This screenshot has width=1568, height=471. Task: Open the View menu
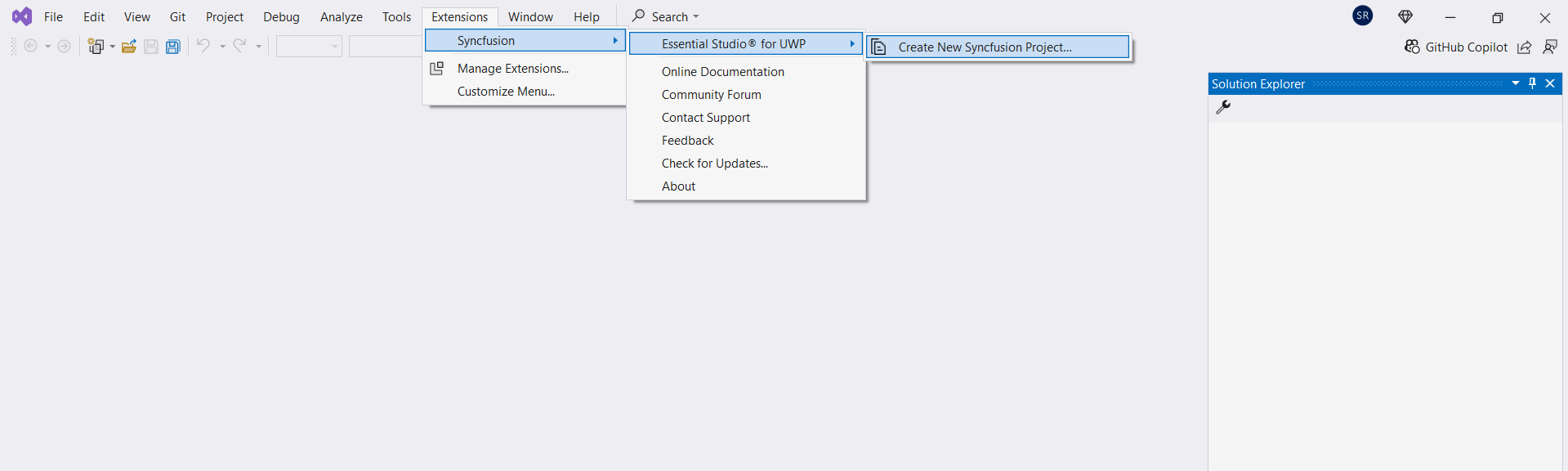click(137, 17)
